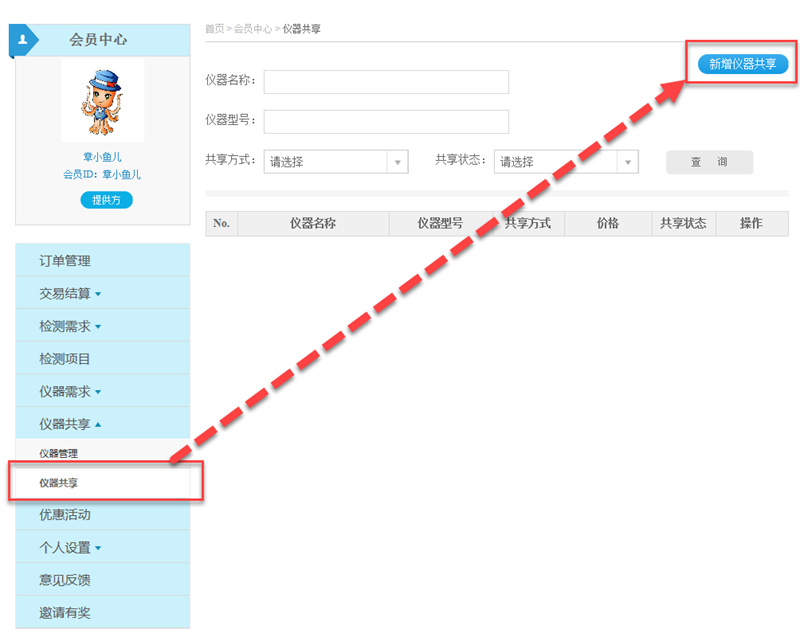
Task: Focus the 仪器名称 input field
Action: 386,82
